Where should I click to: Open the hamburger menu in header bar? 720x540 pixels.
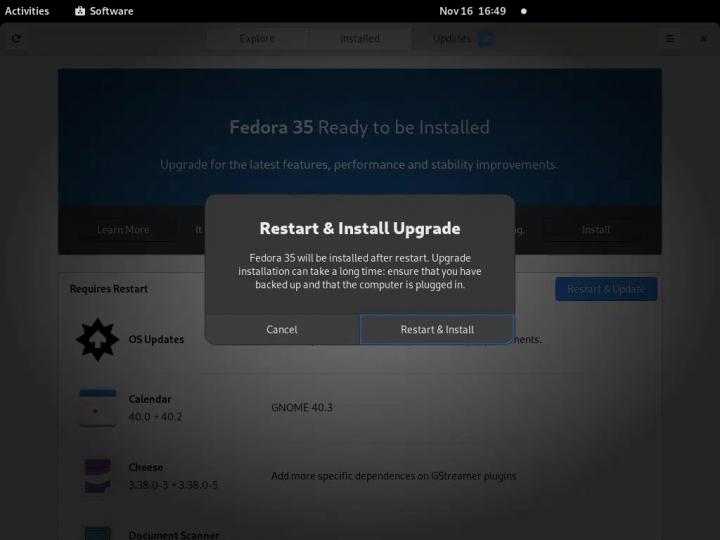coord(670,39)
